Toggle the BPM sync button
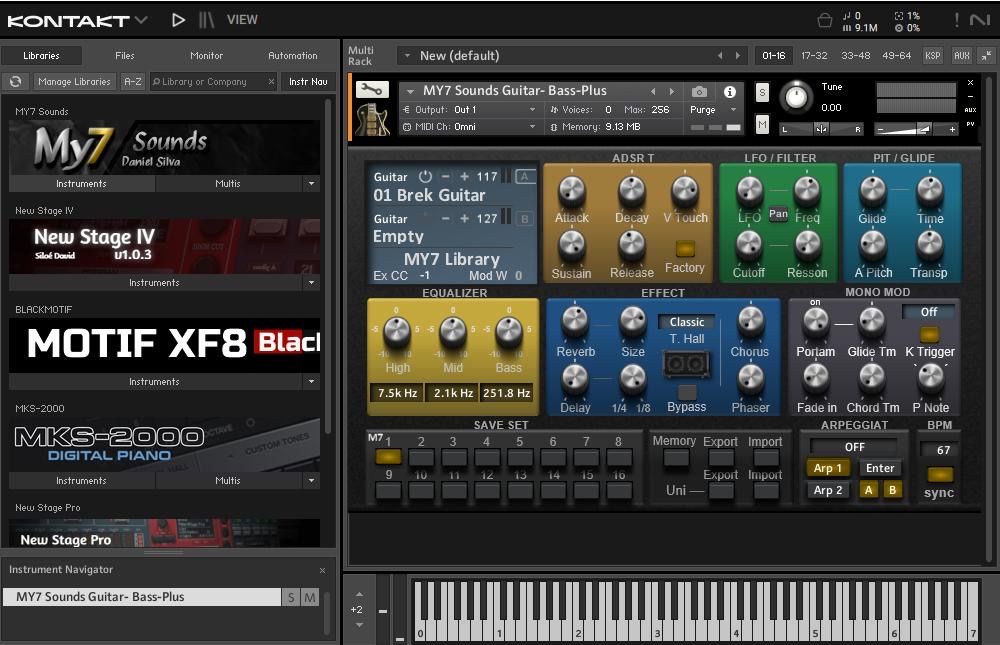 tap(939, 474)
